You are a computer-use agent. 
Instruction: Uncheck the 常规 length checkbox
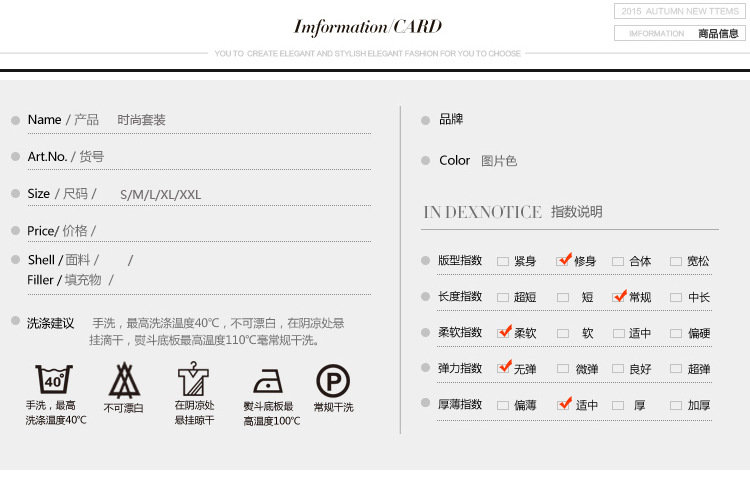[619, 297]
